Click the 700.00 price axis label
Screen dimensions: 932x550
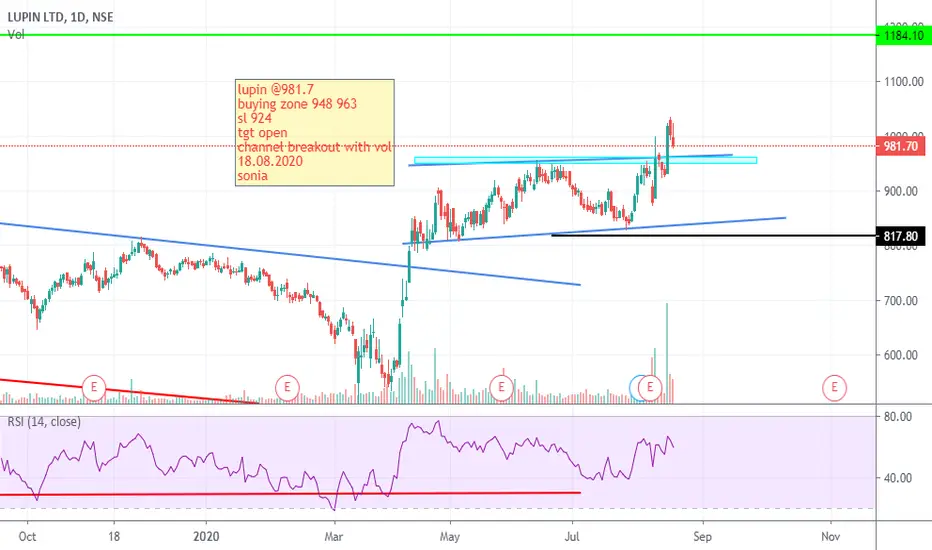[x=900, y=301]
